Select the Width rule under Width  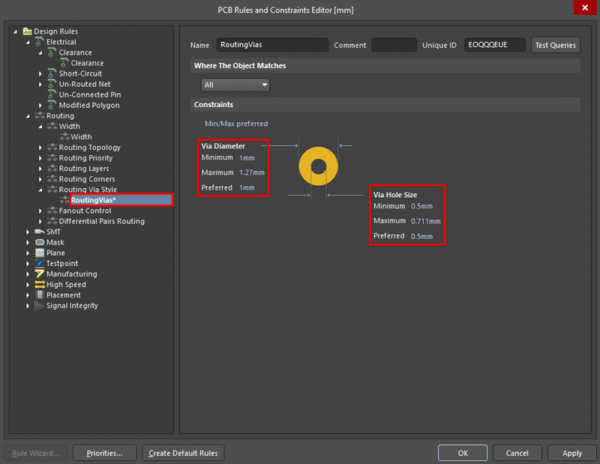(81, 137)
